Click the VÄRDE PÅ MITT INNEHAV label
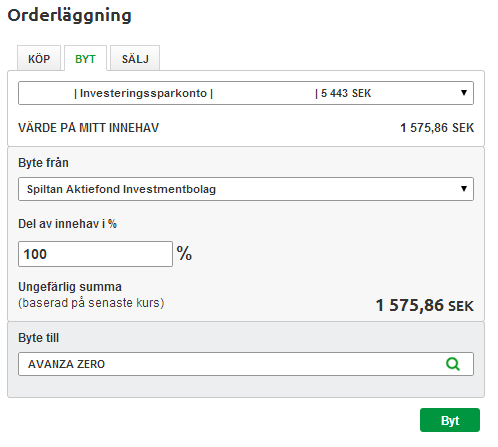 click(x=89, y=128)
